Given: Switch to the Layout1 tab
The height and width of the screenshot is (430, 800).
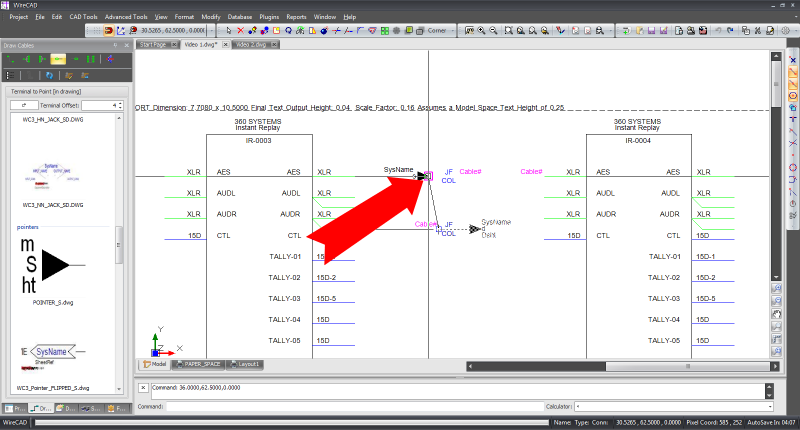Looking at the screenshot, I should click(x=245, y=364).
